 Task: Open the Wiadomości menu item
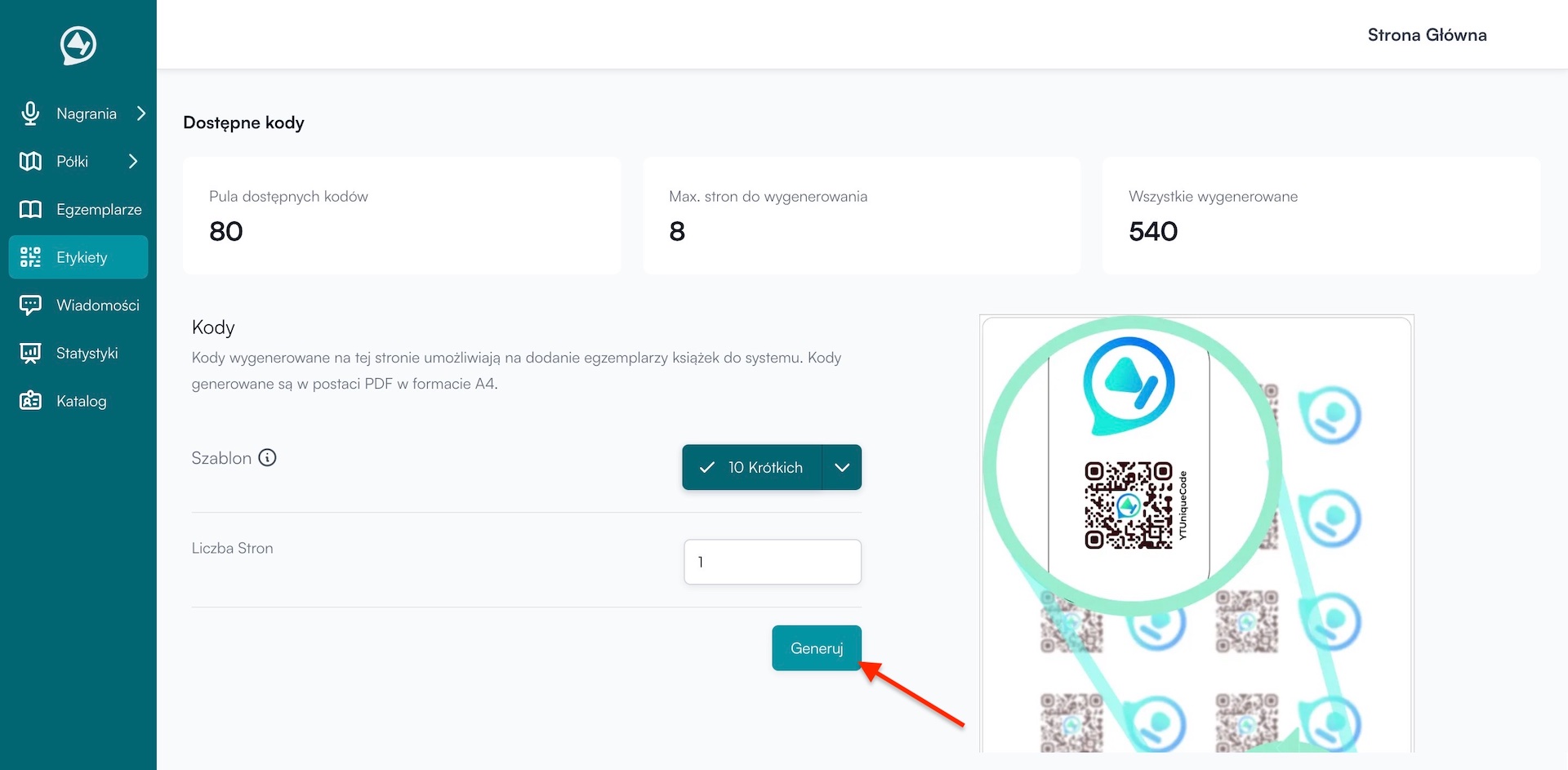97,305
